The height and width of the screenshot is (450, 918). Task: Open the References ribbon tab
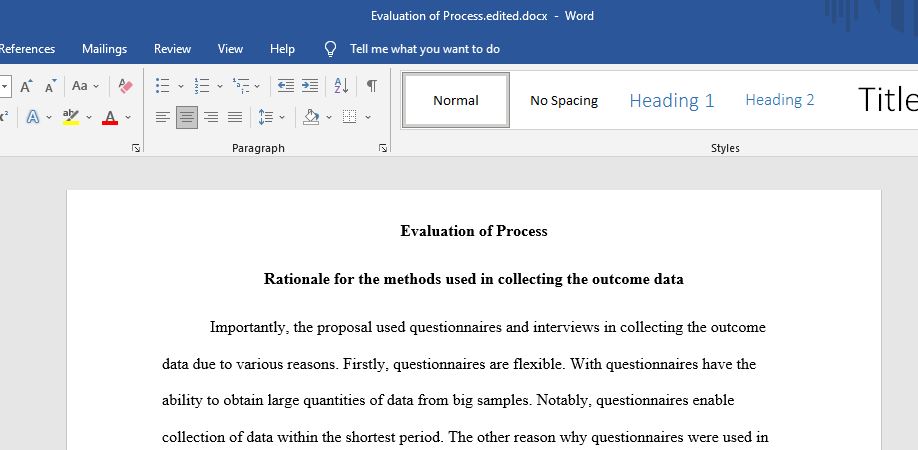point(27,49)
